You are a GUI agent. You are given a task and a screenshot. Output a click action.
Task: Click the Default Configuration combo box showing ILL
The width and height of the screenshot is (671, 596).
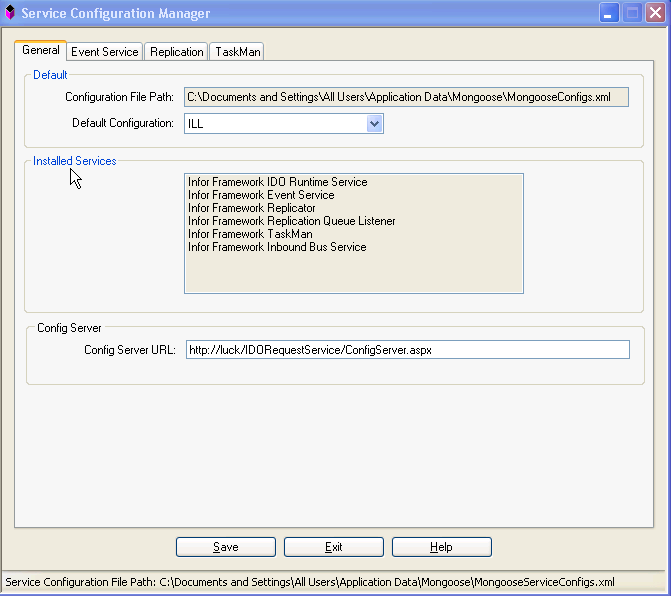pyautogui.click(x=275, y=123)
